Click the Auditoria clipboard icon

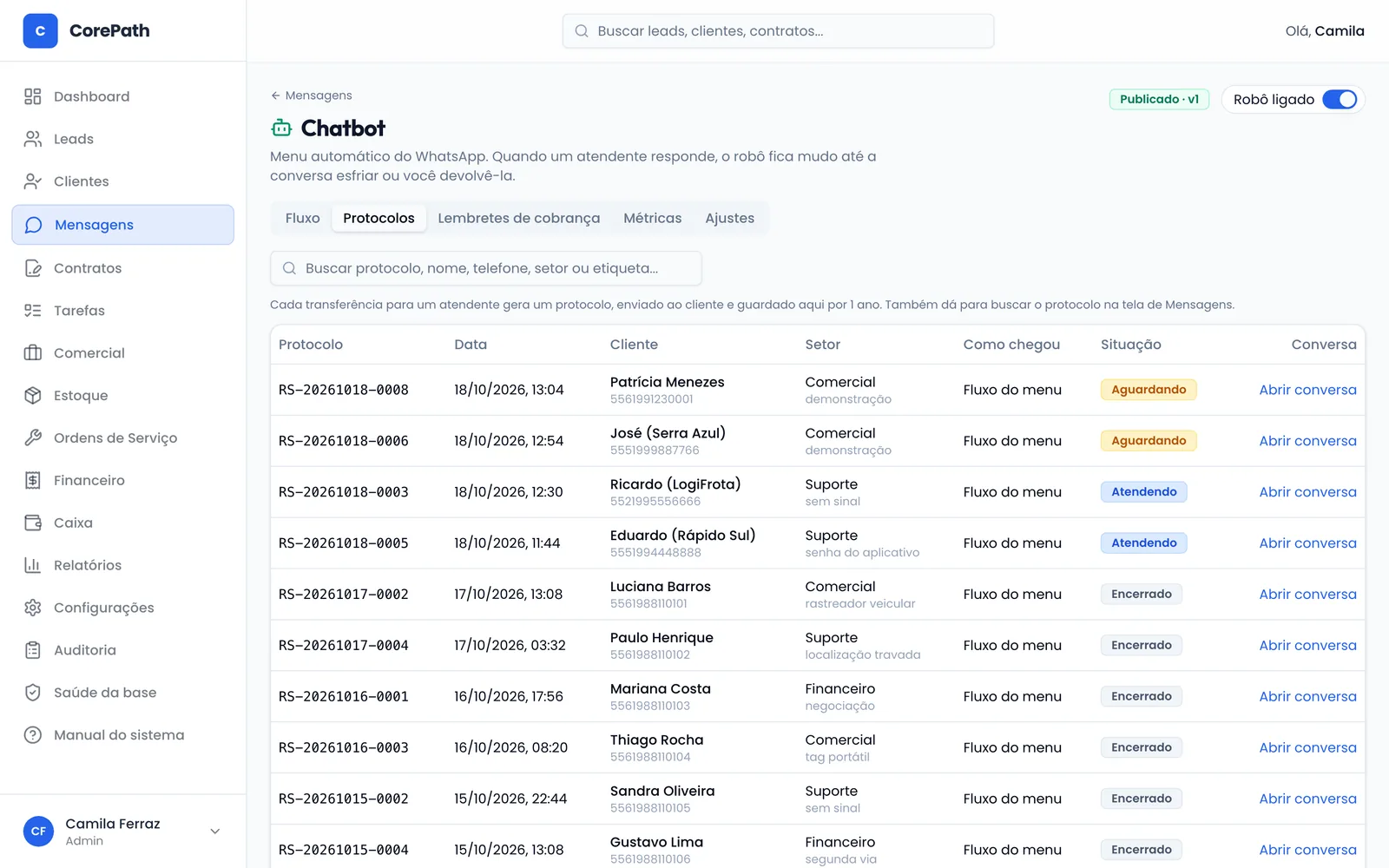coord(33,651)
